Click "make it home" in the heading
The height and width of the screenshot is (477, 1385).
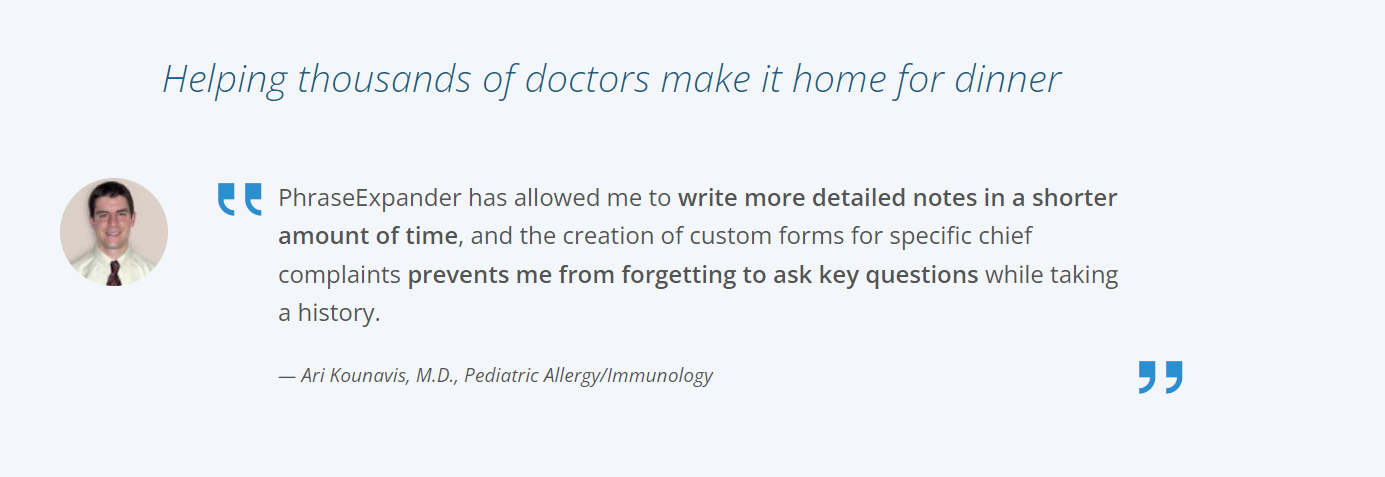click(x=721, y=79)
